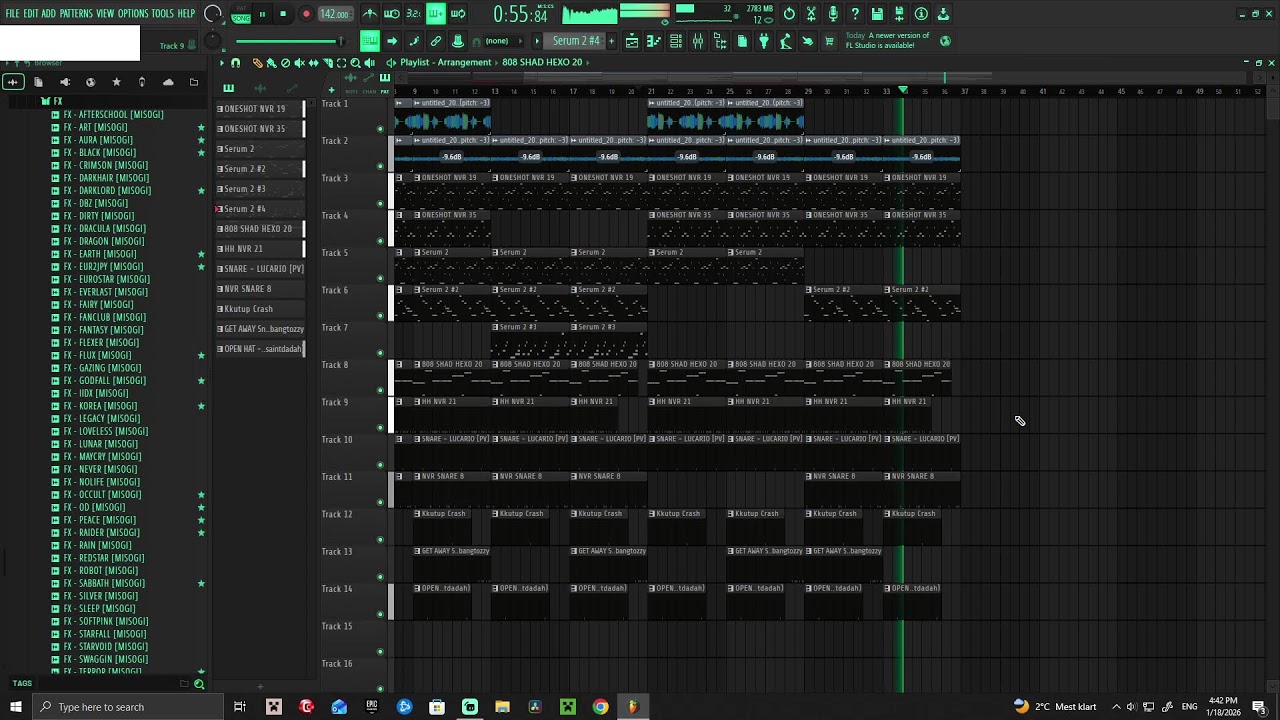Stop playback with the stop button
The height and width of the screenshot is (720, 1280).
(283, 14)
